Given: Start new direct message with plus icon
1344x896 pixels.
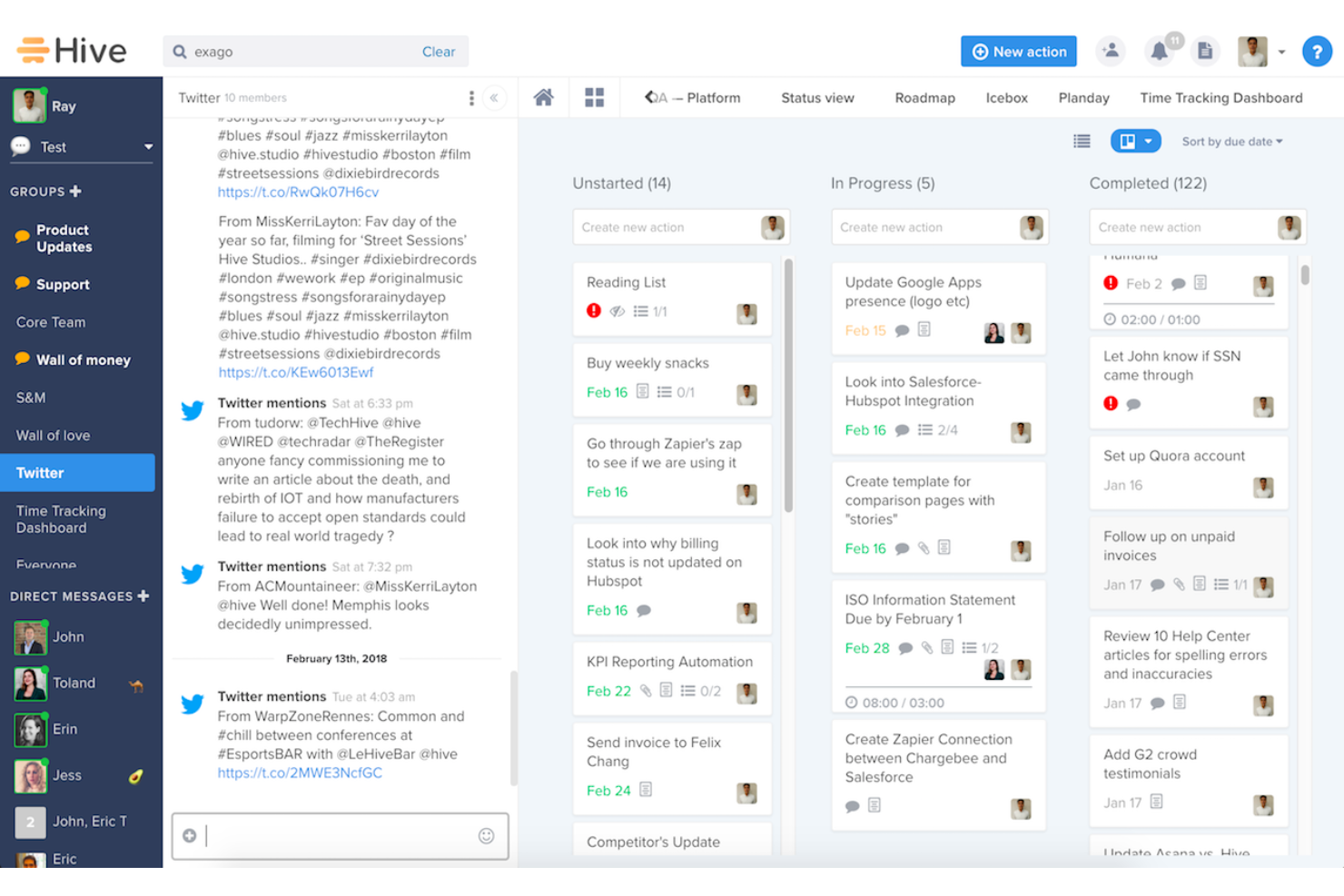Looking at the screenshot, I should coord(143,596).
